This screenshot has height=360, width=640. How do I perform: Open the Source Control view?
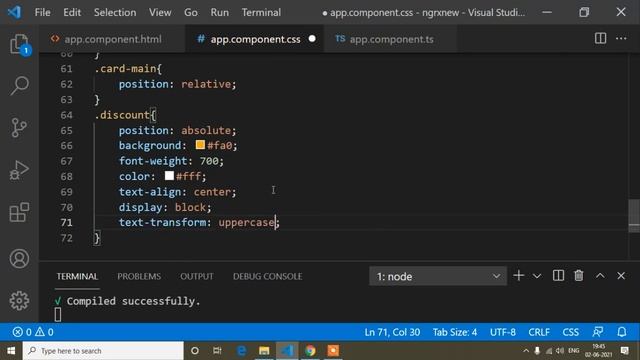click(x=19, y=128)
